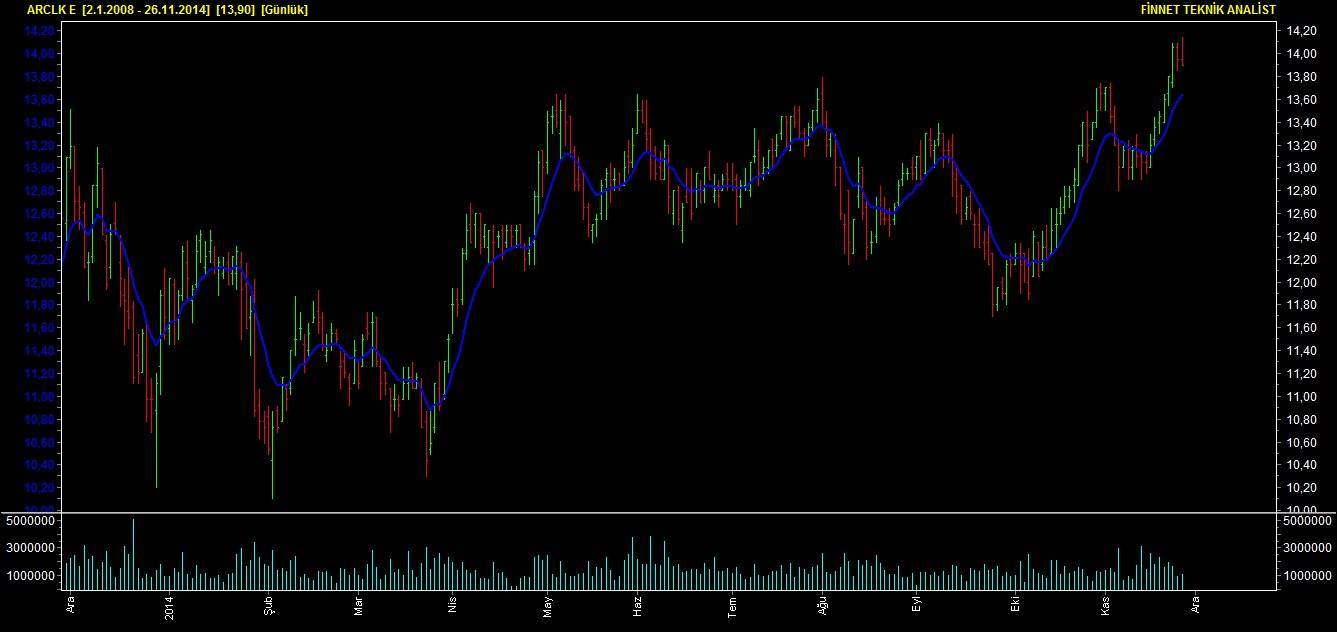
Task: Click the 14,20 price on right axis
Action: tap(1301, 31)
